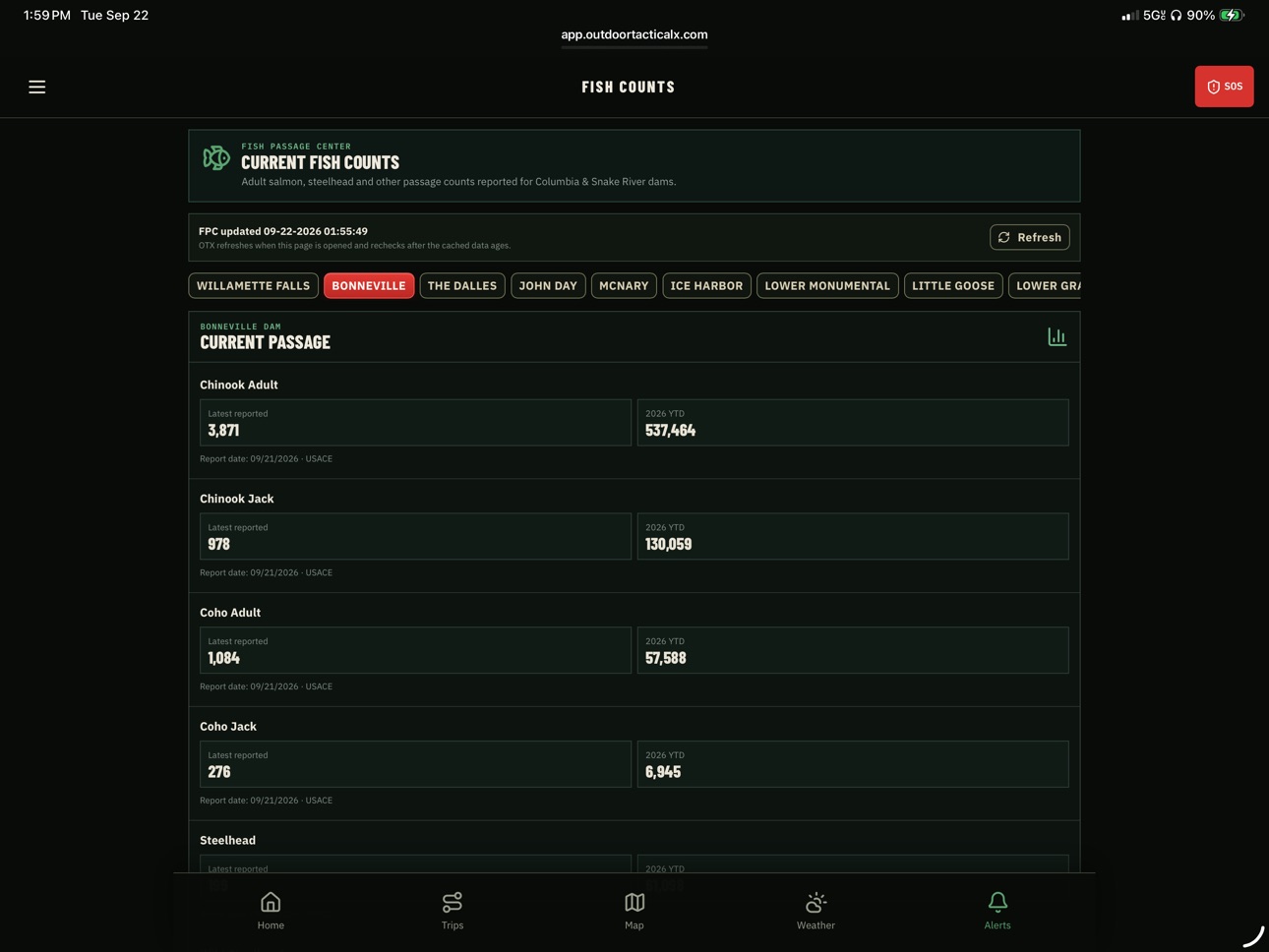The image size is (1269, 952).
Task: Open the Little Goose dam tab
Action: 953,285
